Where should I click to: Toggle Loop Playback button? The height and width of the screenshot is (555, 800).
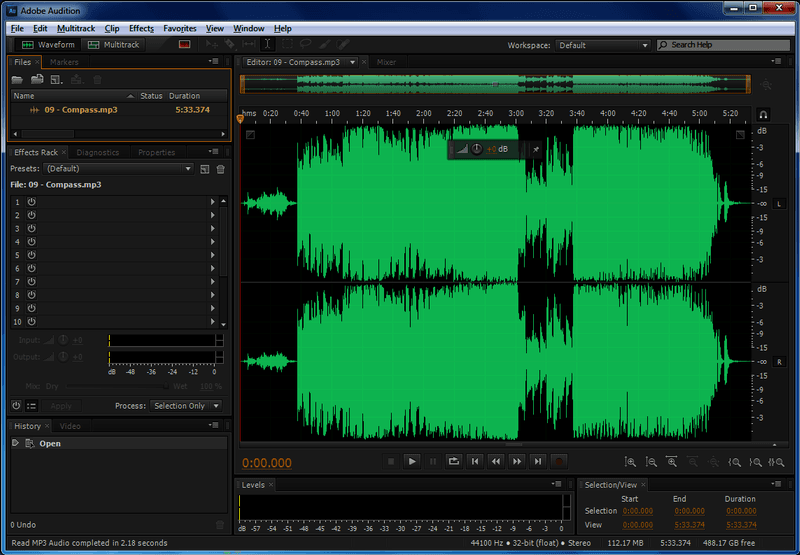[x=454, y=462]
